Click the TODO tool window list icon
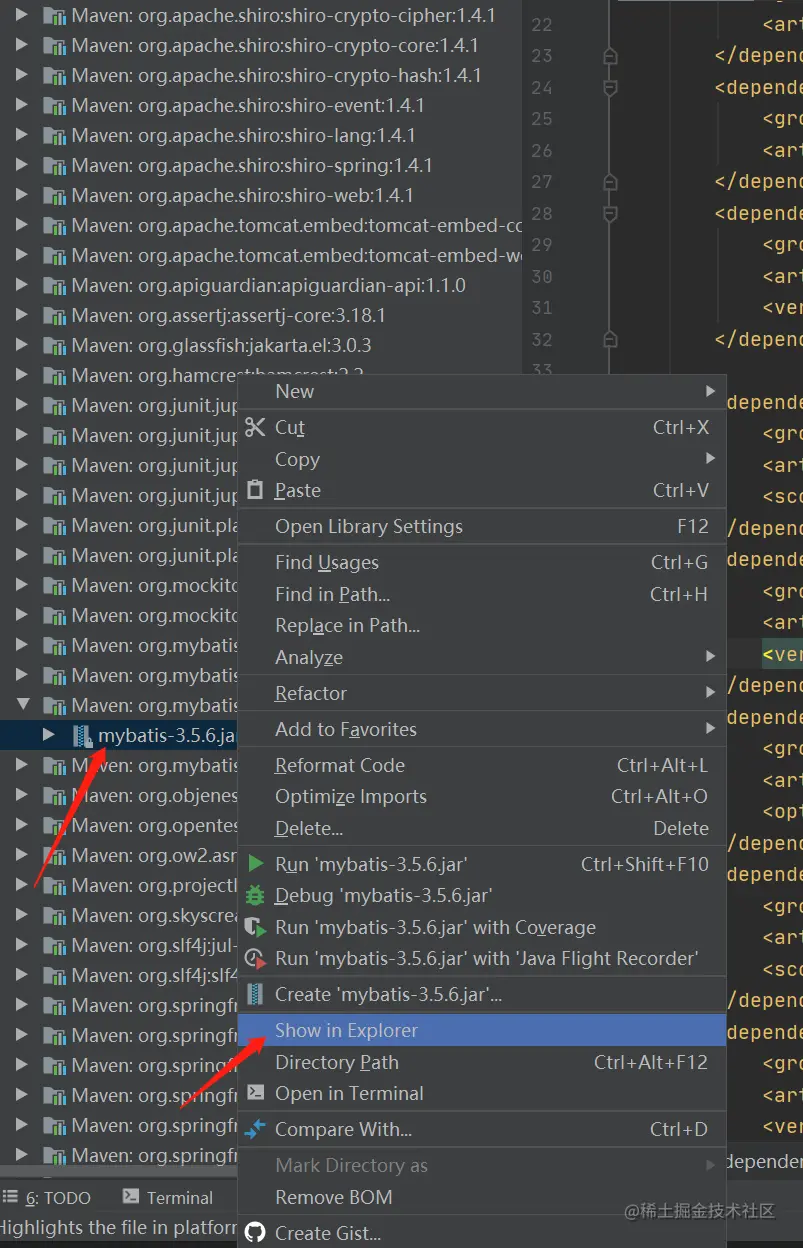This screenshot has height=1248, width=803. [x=11, y=1197]
